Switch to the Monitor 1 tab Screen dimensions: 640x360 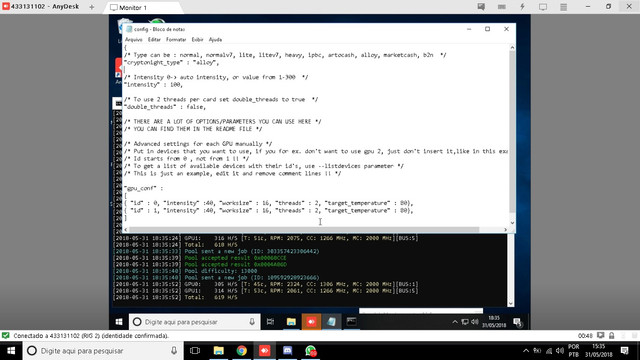pyautogui.click(x=144, y=7)
